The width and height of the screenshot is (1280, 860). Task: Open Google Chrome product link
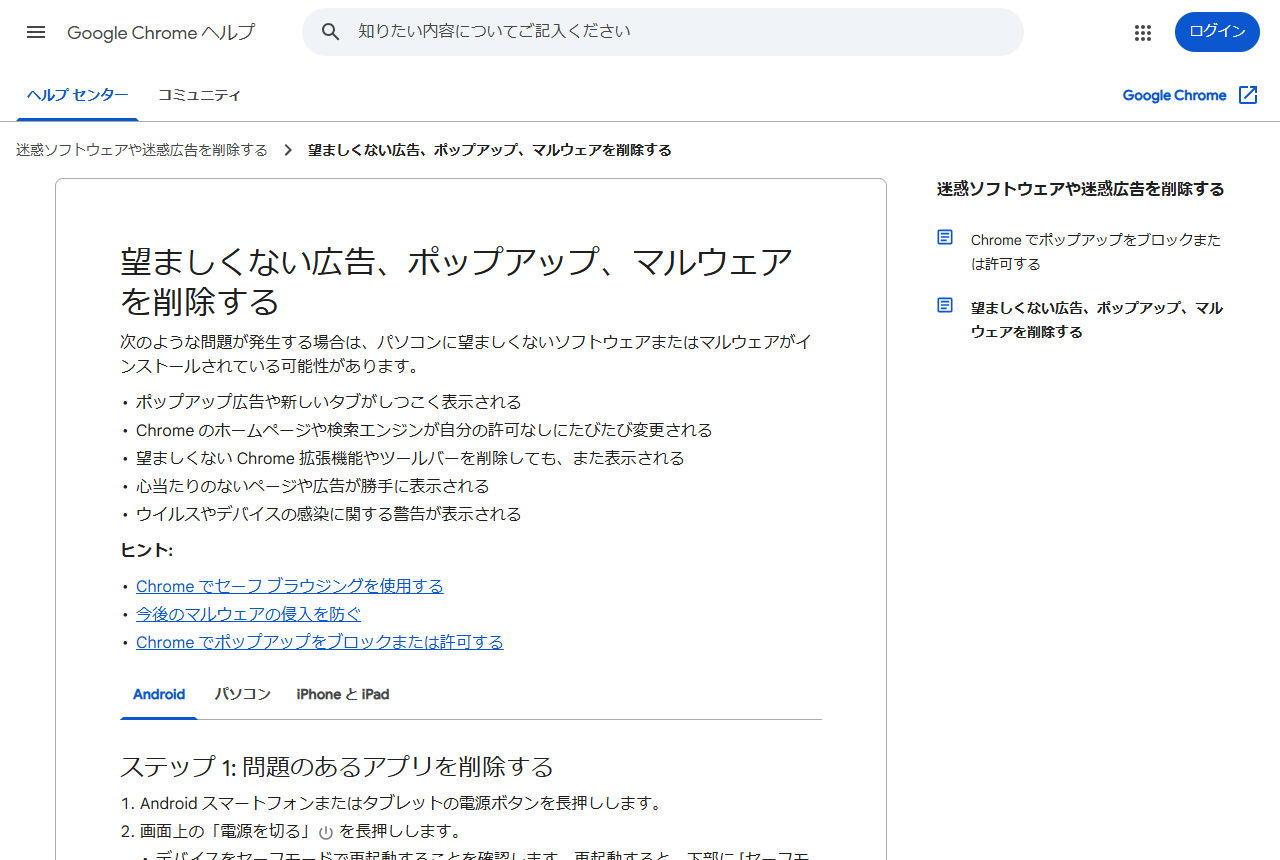pos(1174,95)
